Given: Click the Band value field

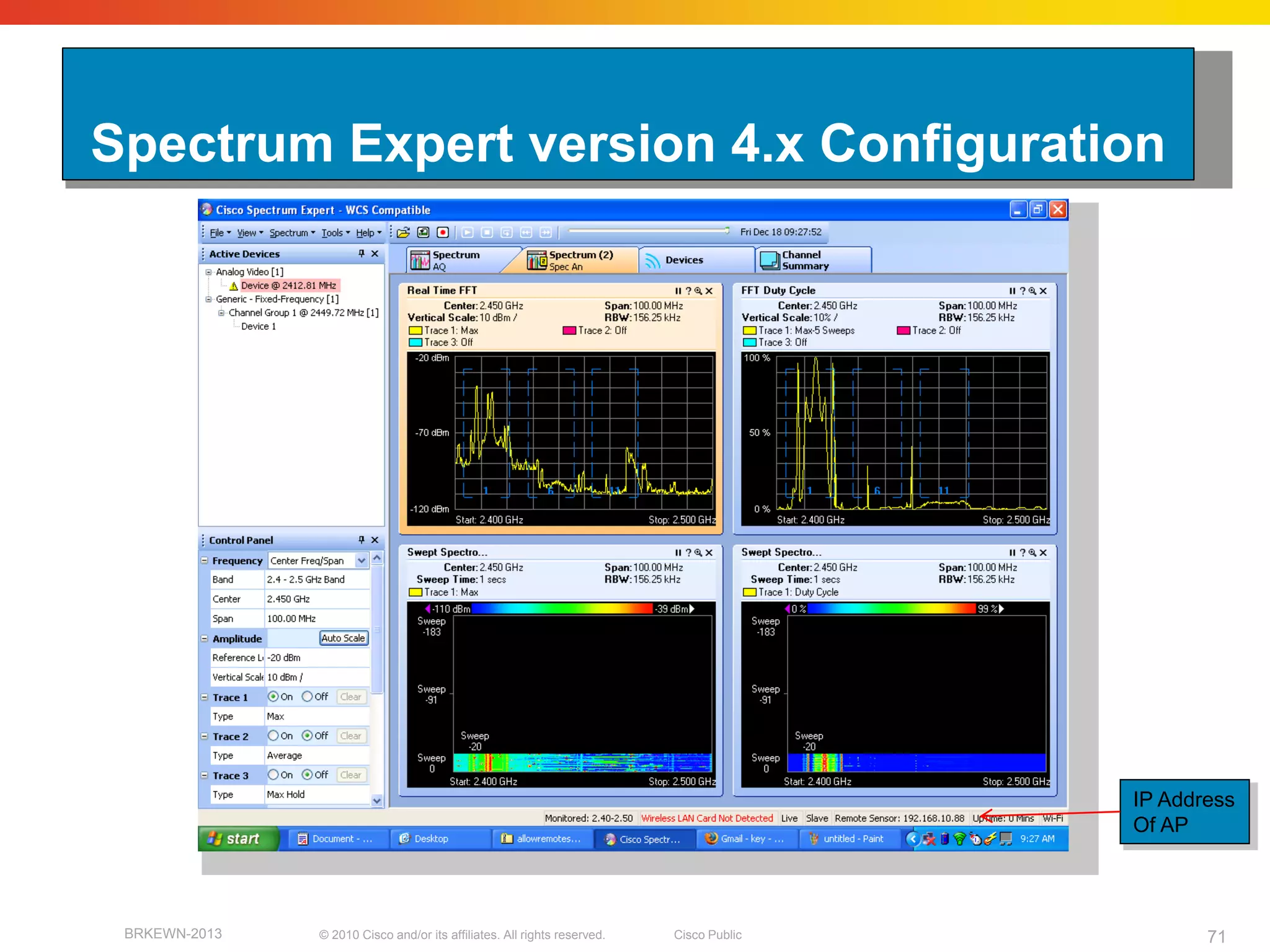Looking at the screenshot, I should [x=317, y=580].
